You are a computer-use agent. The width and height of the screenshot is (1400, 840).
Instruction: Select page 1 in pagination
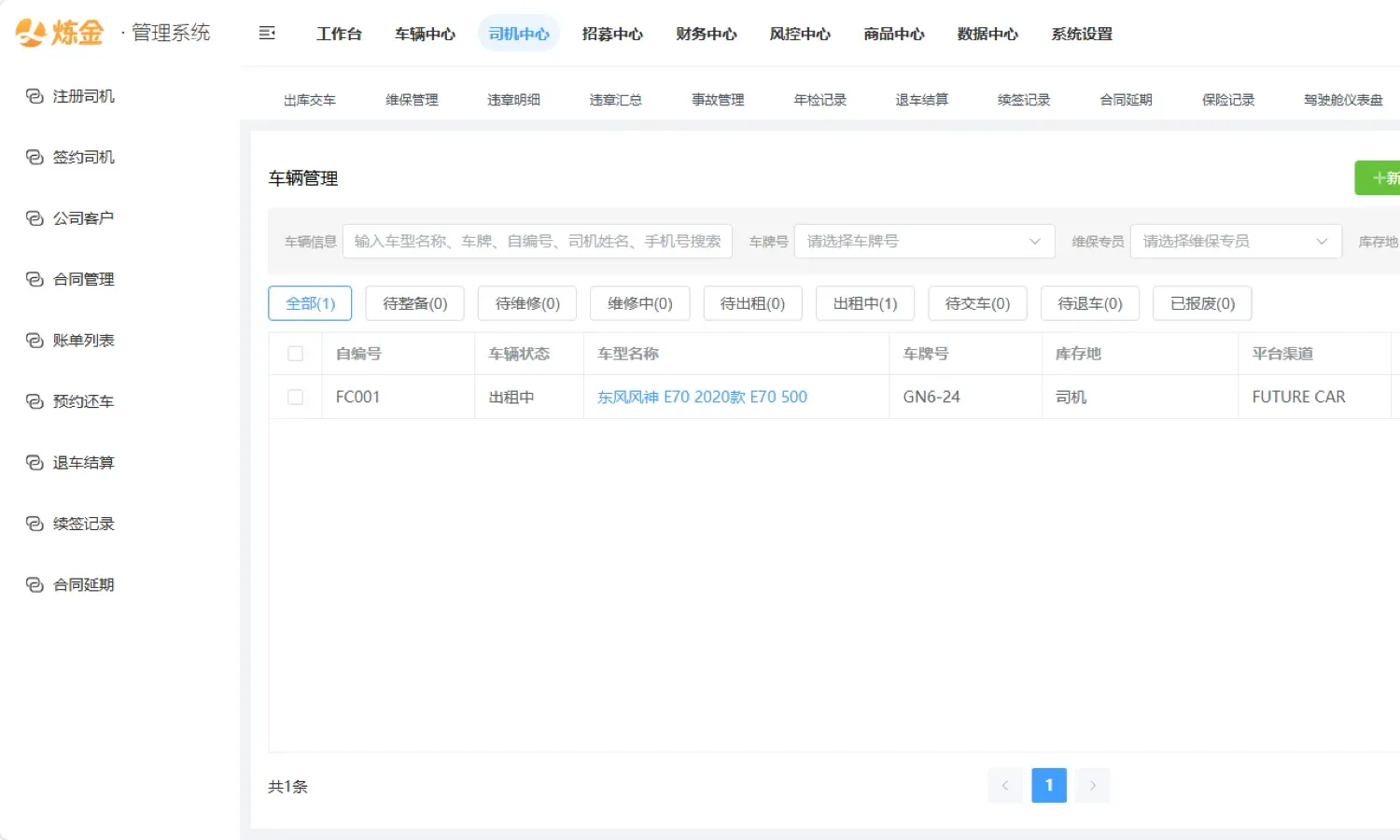(1048, 786)
